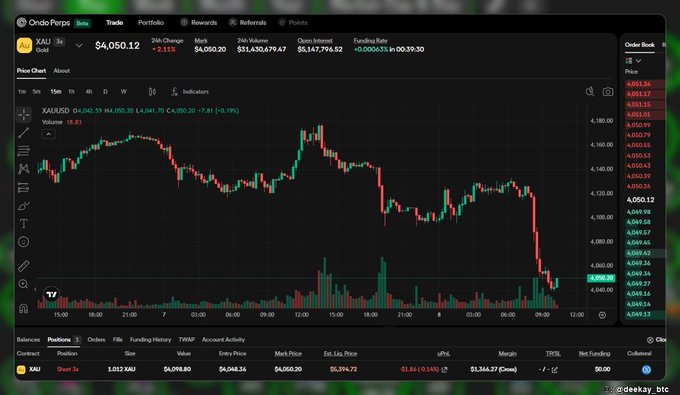Click the Open Interest label

click(315, 40)
